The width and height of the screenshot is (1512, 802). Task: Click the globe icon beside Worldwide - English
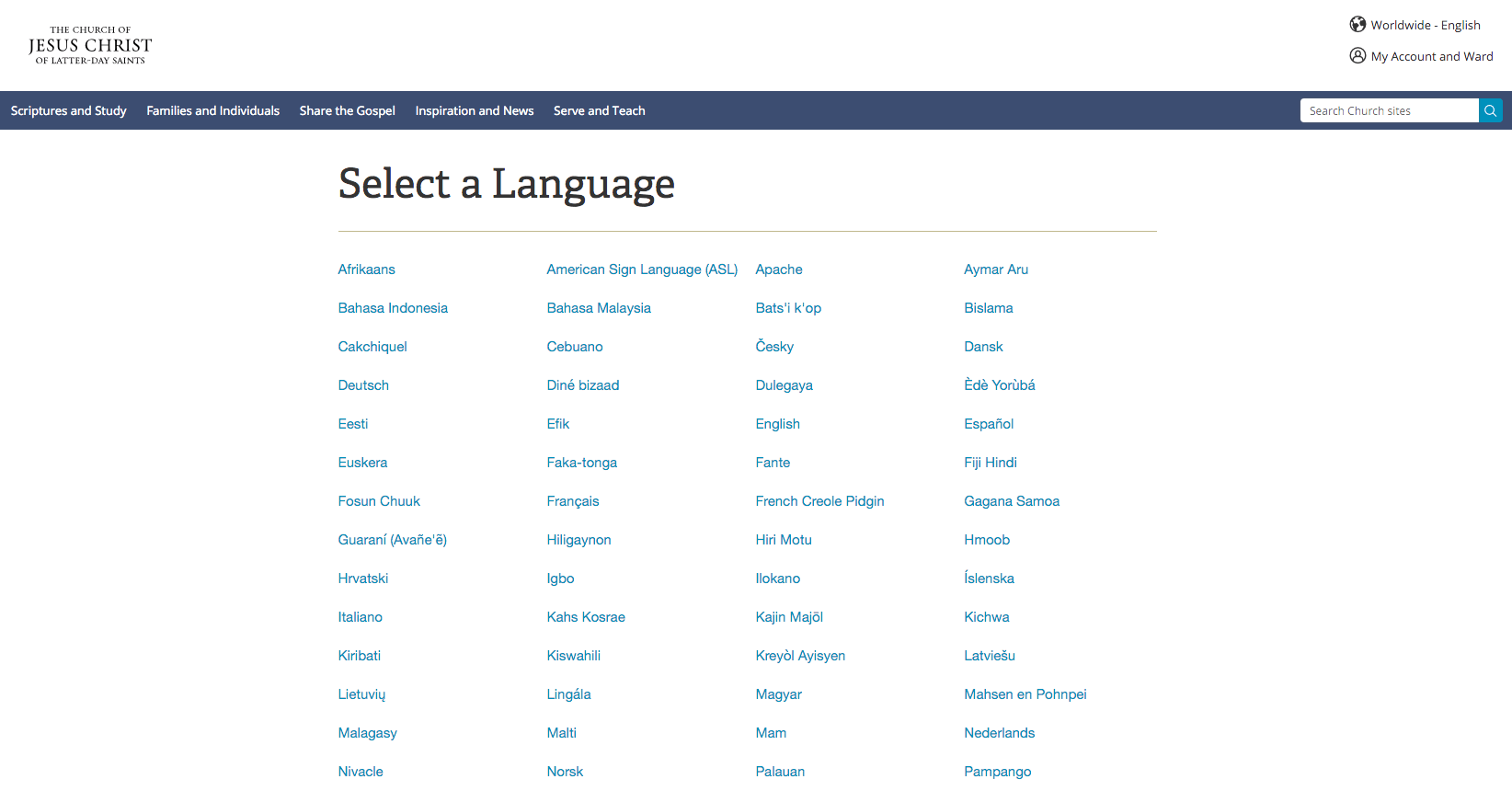(1357, 24)
